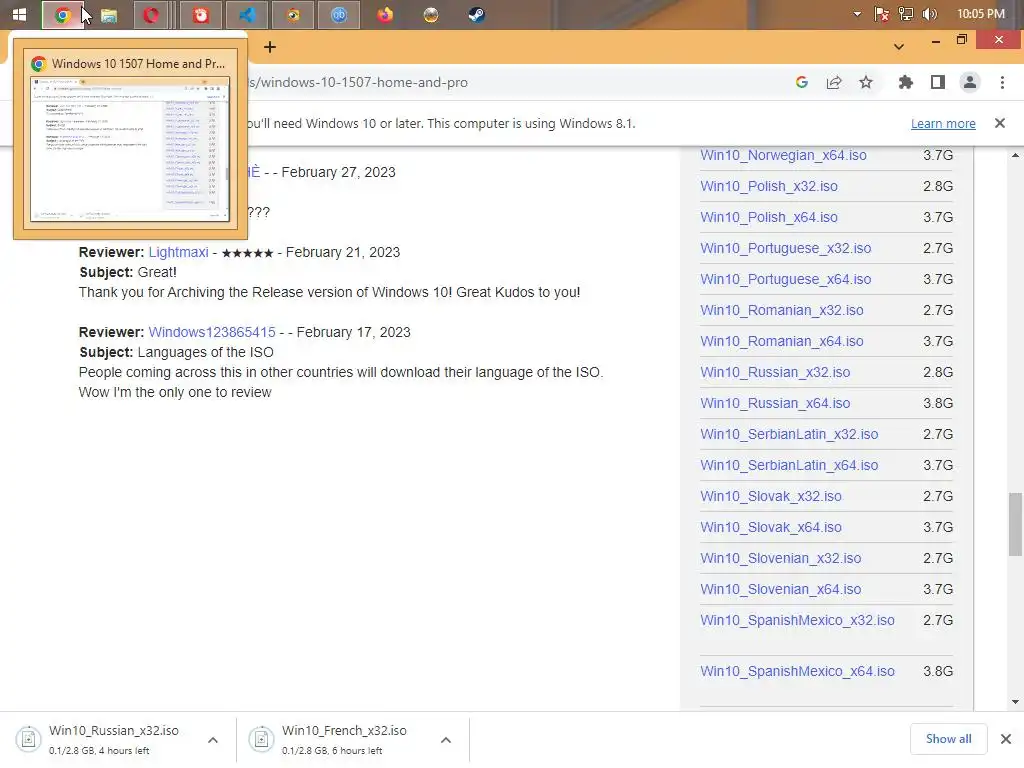
Task: Open Action Center flag tray icon
Action: coord(882,14)
